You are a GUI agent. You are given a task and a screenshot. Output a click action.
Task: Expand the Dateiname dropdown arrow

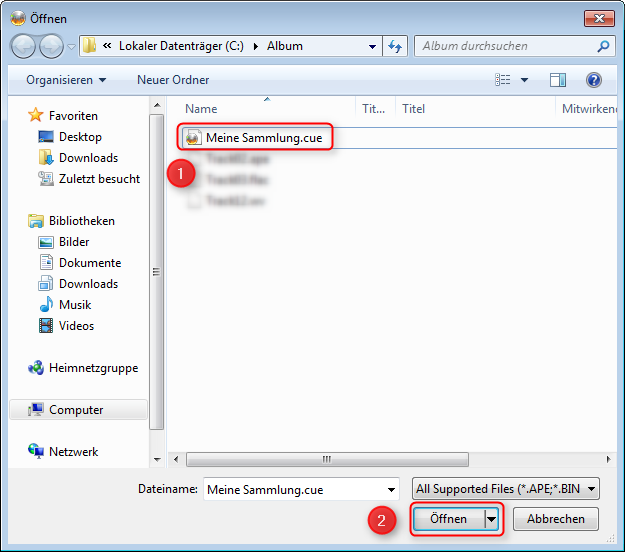[x=390, y=489]
